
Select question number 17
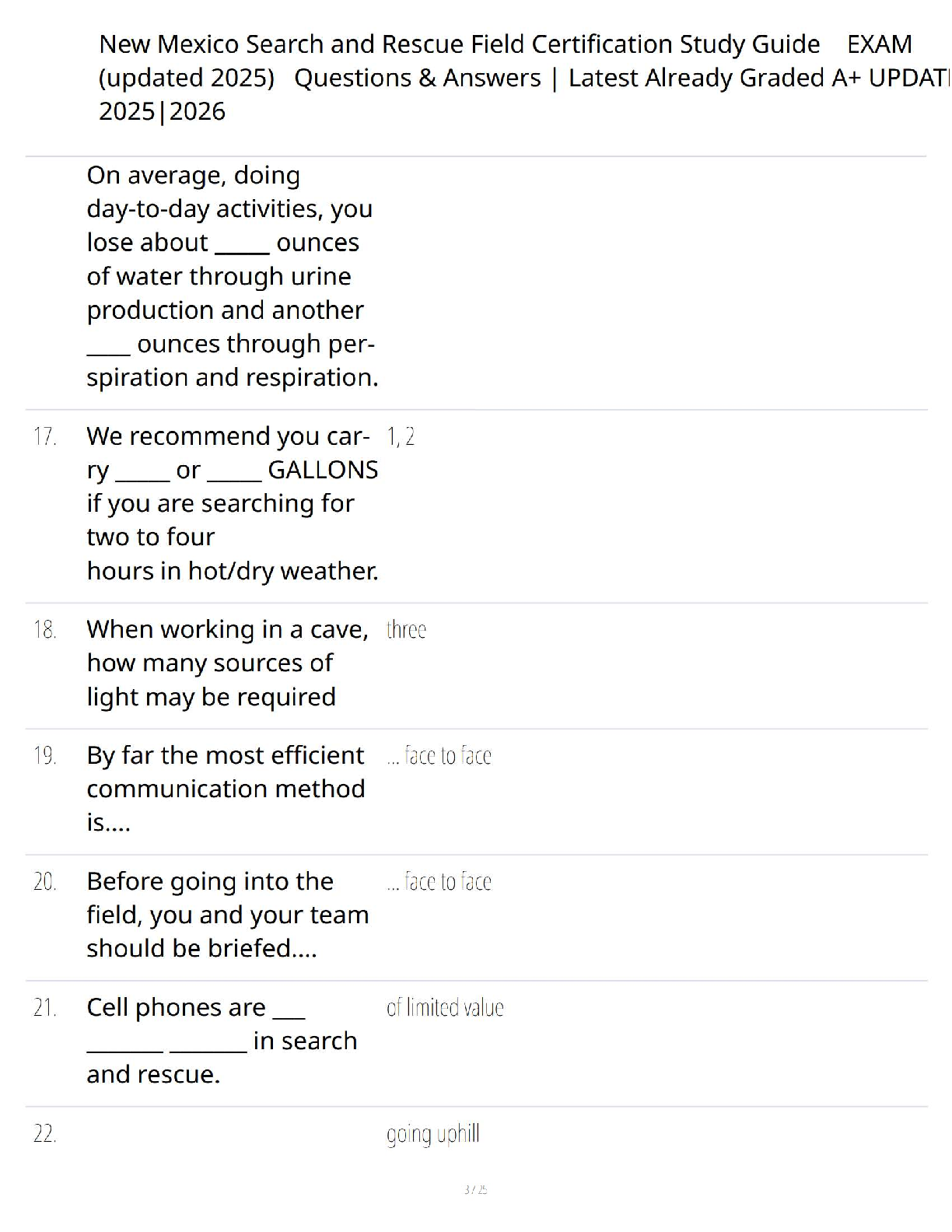coord(45,436)
